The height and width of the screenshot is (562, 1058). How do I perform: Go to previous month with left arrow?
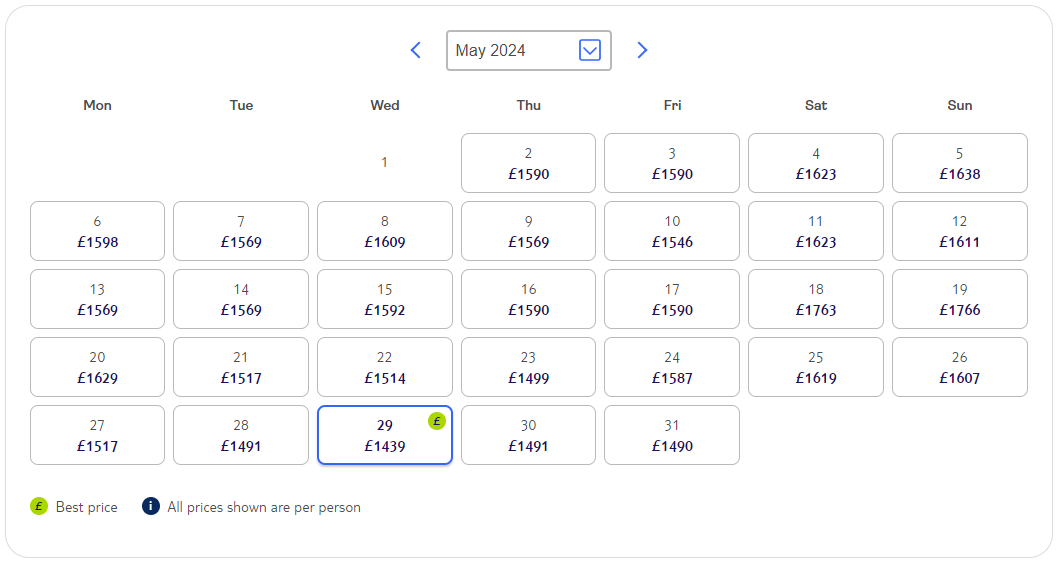(x=416, y=50)
